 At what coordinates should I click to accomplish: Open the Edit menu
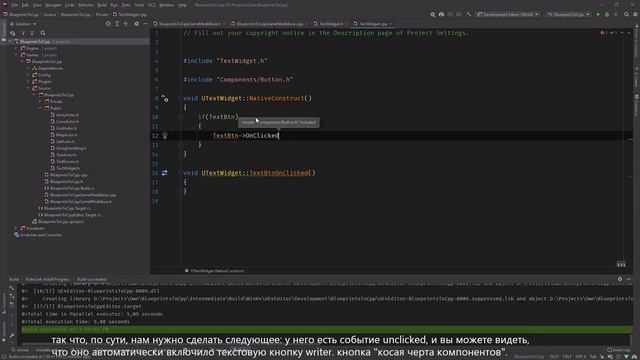25,5
